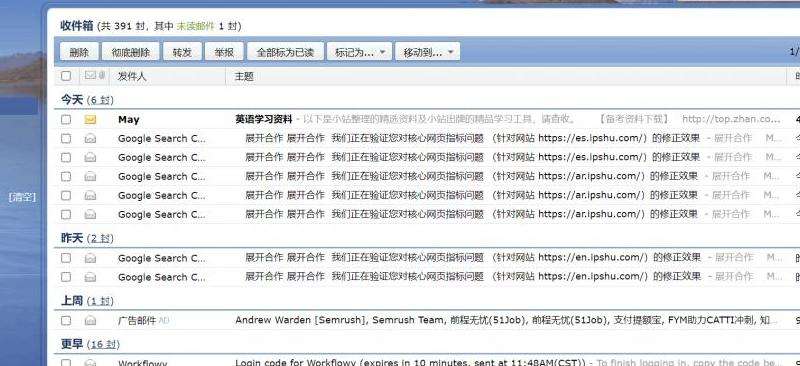Open the 未读邮件 link in the inbox header

point(195,26)
